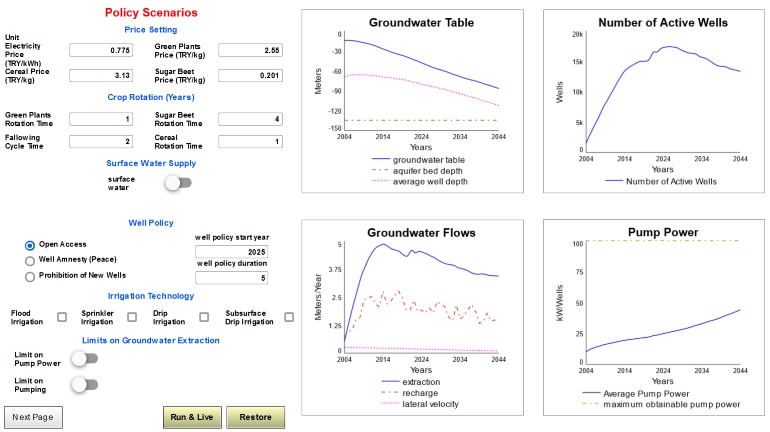Viewport: 770px width, 432px height.
Task: Click the Next Page button
Action: pyautogui.click(x=33, y=417)
